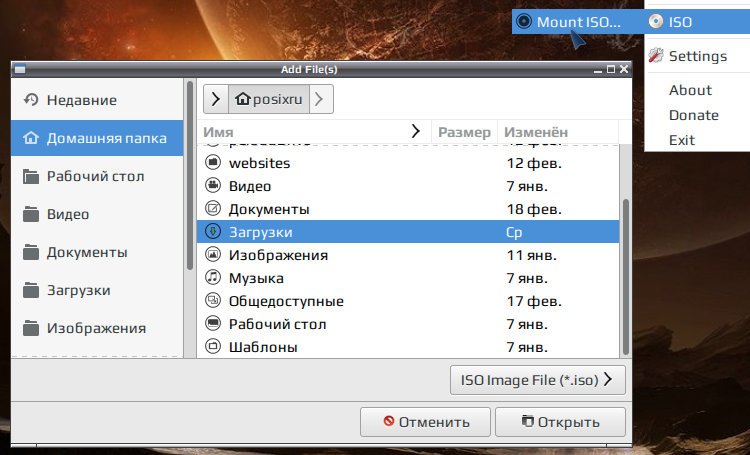This screenshot has height=455, width=750.
Task: Click folder icon next to Загрузки in sidebar
Action: pos(31,290)
